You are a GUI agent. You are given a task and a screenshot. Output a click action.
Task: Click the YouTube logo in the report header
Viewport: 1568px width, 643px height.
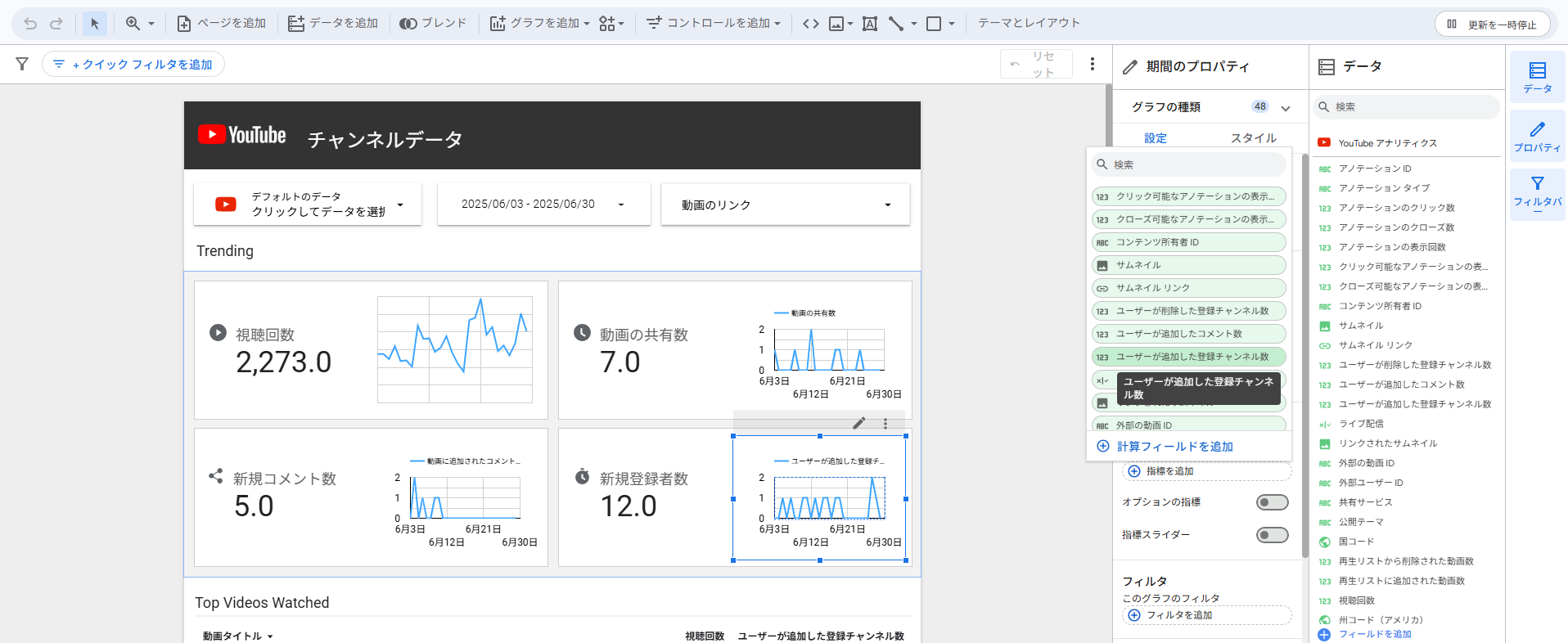click(242, 135)
